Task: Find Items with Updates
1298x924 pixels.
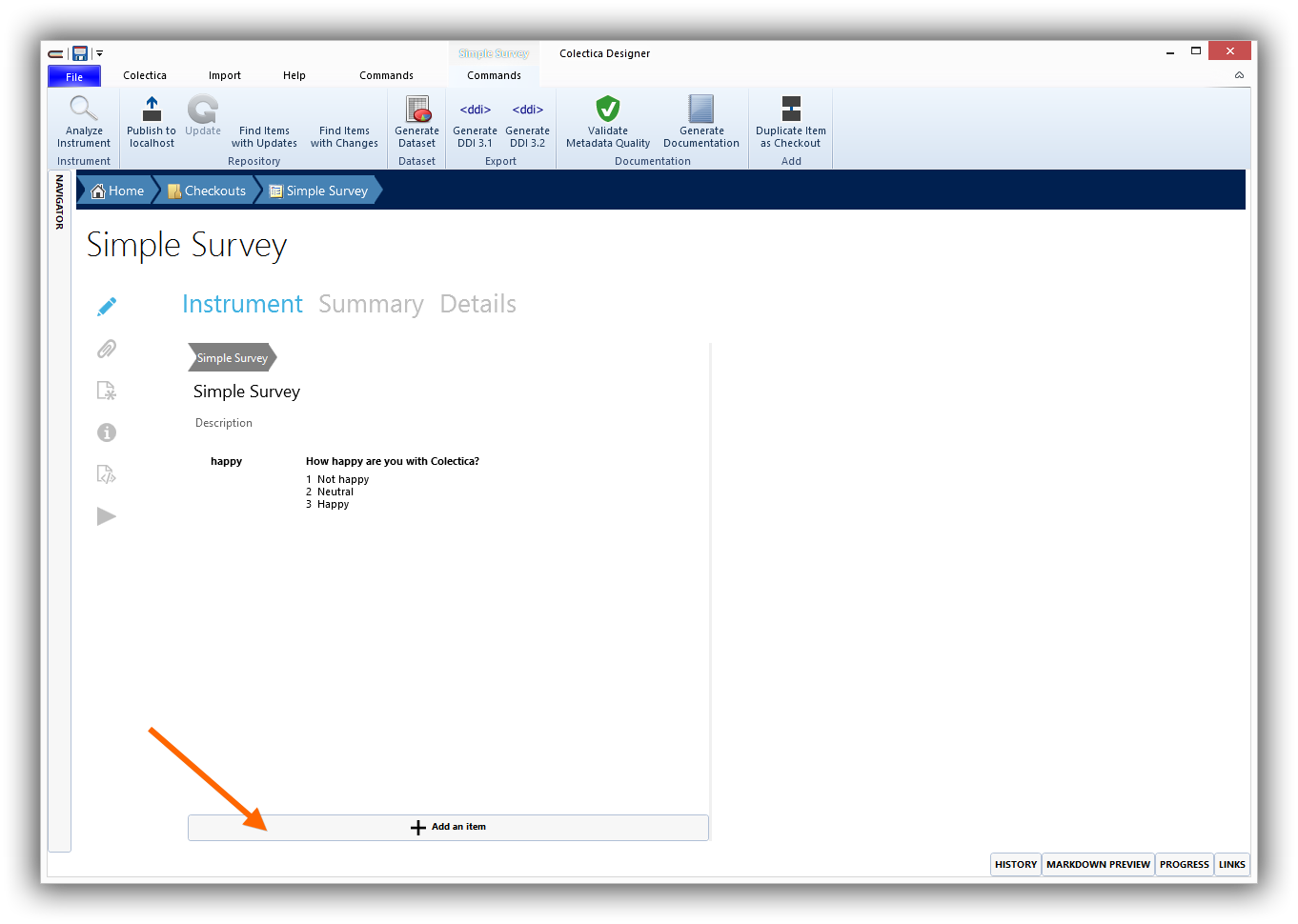Action: (x=264, y=137)
